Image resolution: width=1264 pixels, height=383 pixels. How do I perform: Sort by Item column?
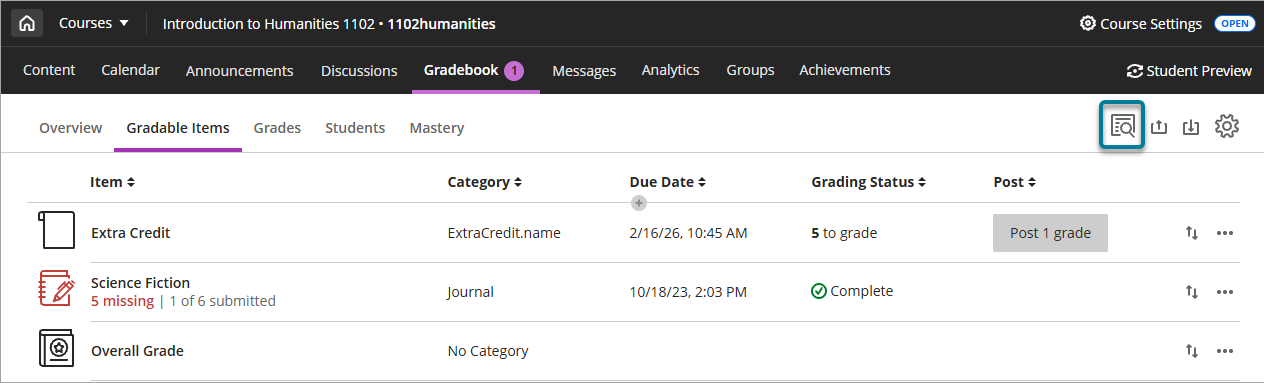click(112, 182)
